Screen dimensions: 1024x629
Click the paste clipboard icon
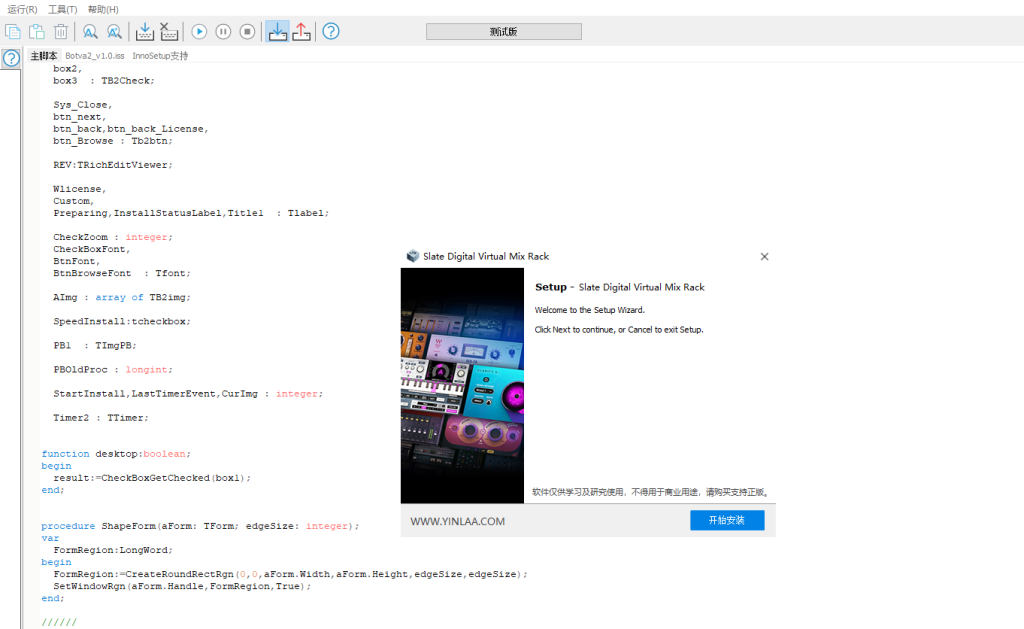[37, 32]
